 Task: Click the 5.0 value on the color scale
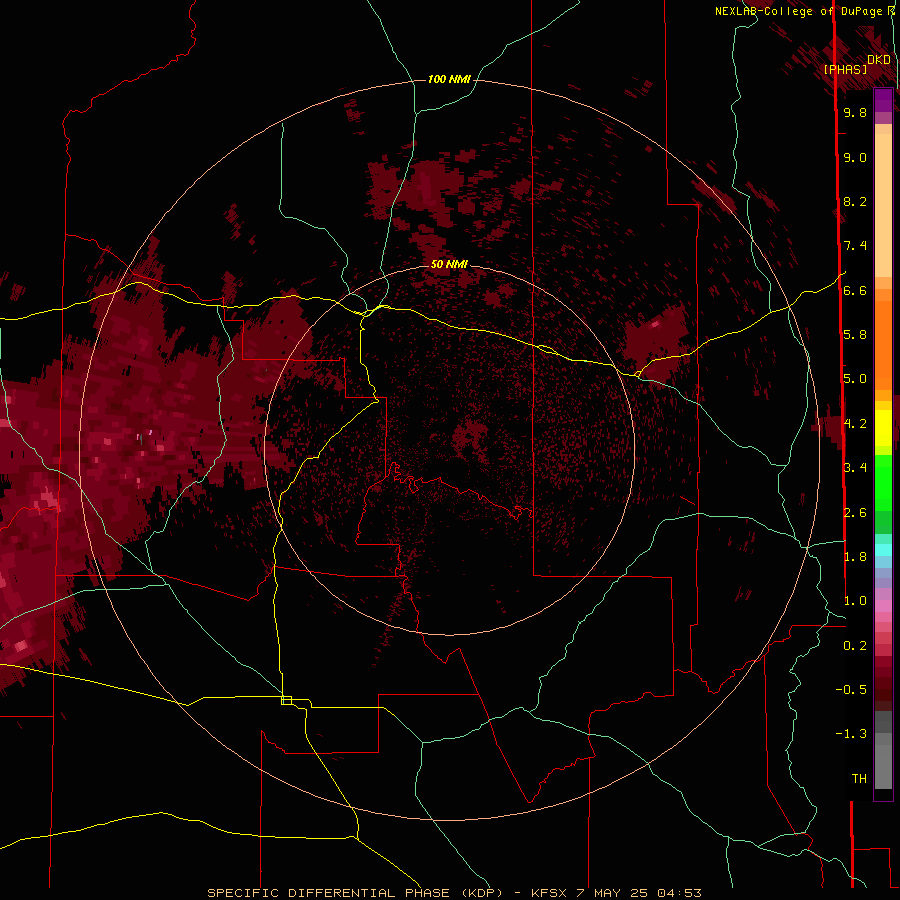(855, 379)
